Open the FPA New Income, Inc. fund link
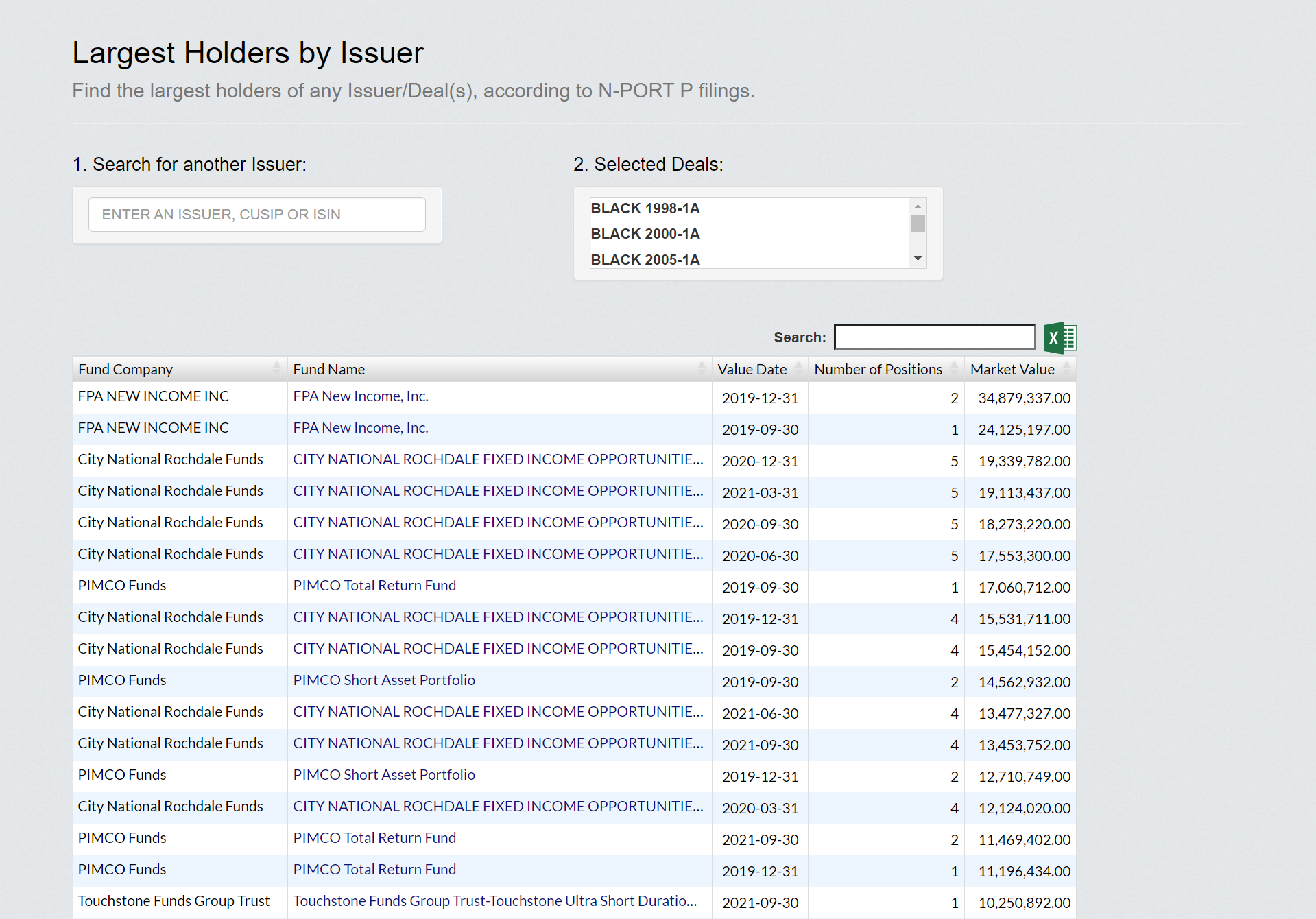The width and height of the screenshot is (1316, 919). (x=360, y=396)
